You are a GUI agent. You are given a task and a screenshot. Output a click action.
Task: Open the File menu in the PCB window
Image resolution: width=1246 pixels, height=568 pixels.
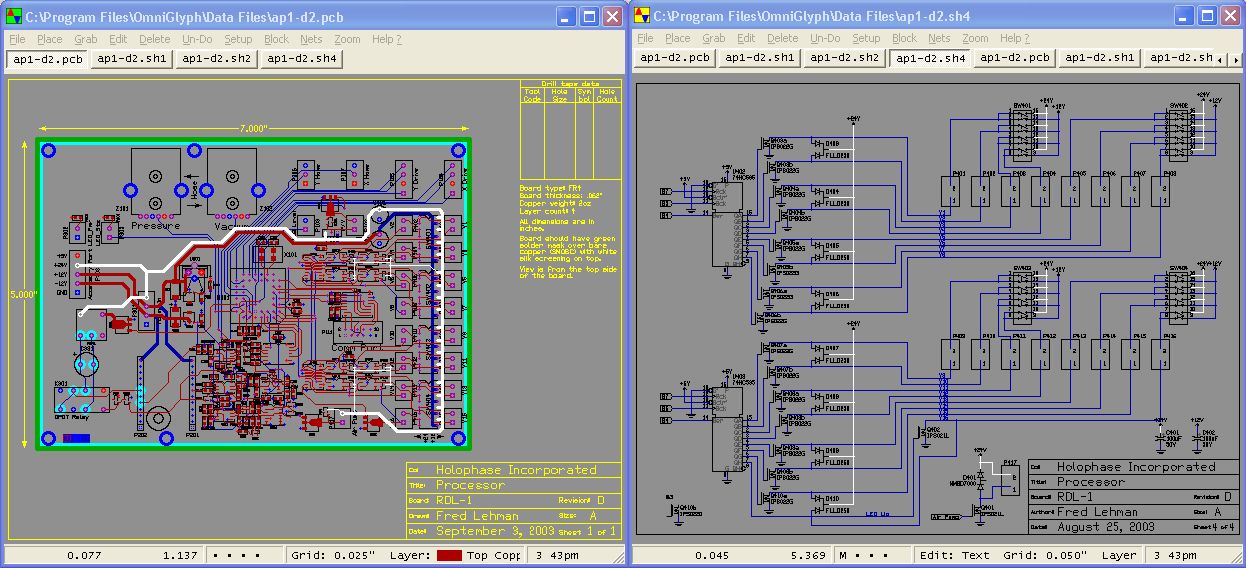[x=17, y=39]
